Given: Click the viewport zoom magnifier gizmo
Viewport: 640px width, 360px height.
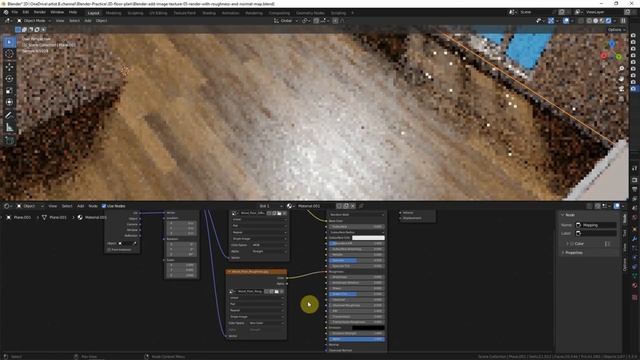Looking at the screenshot, I should (x=621, y=69).
